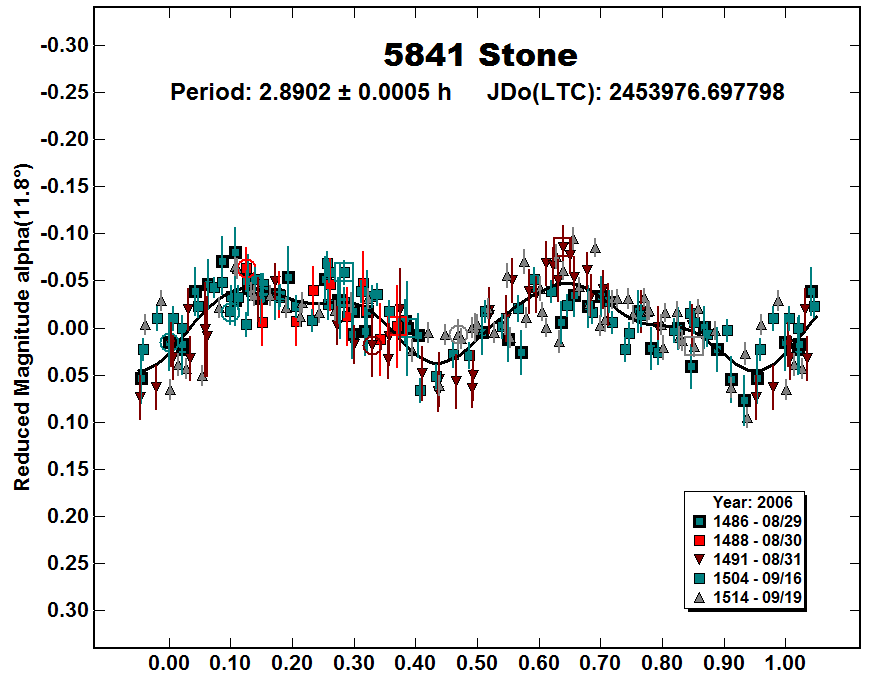Click x-axis tick label "0.50"

[477, 663]
